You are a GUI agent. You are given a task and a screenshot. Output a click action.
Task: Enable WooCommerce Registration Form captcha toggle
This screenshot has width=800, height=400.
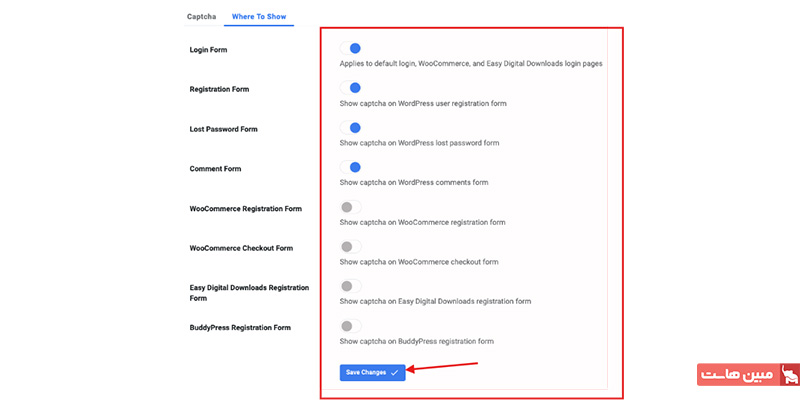click(351, 207)
